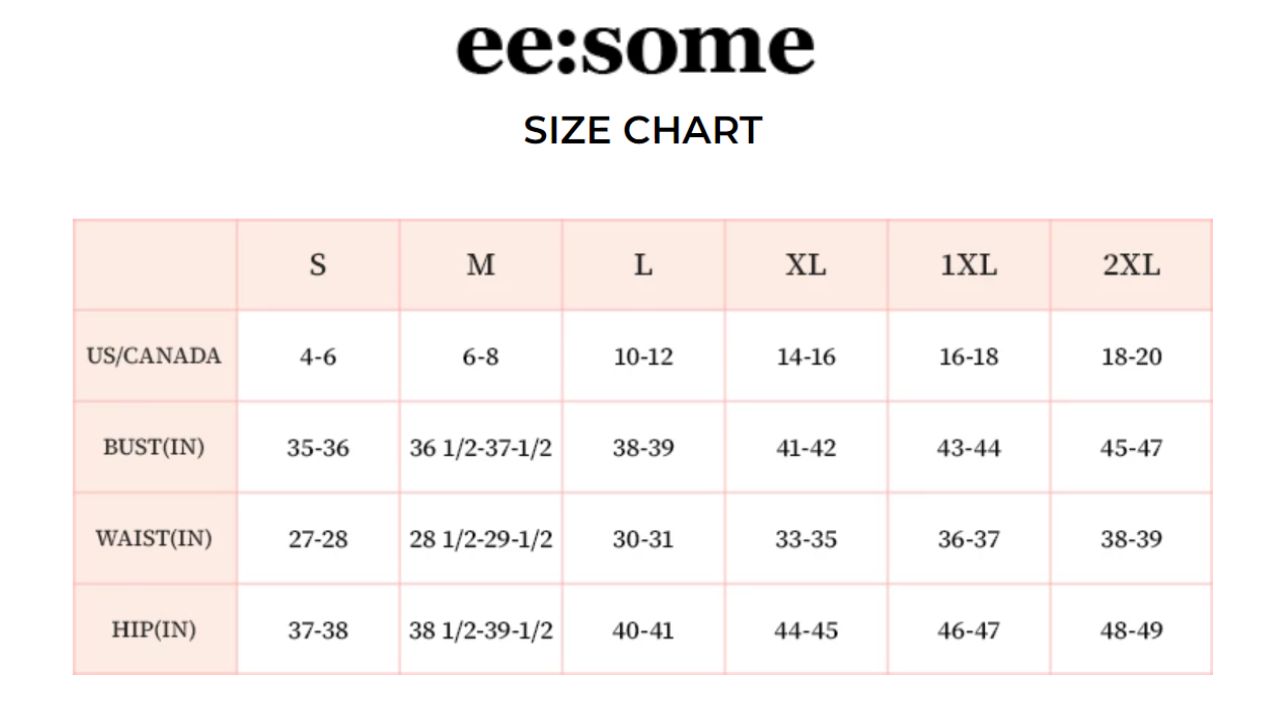
Task: Click the 45-47 bust cell
Action: (1131, 448)
